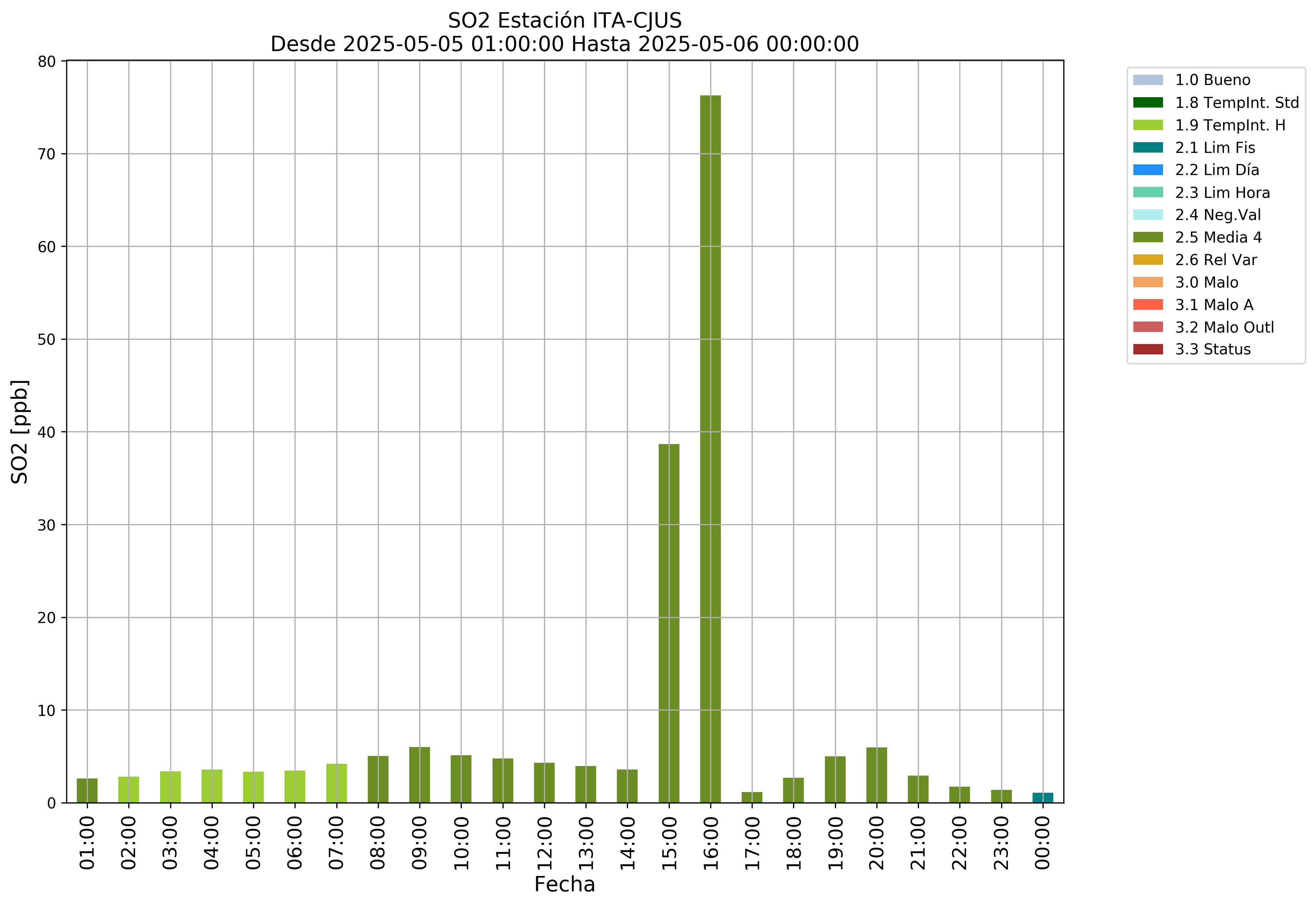The height and width of the screenshot is (906, 1316).
Task: Click the y-axis tick label '80'
Action: [46, 61]
